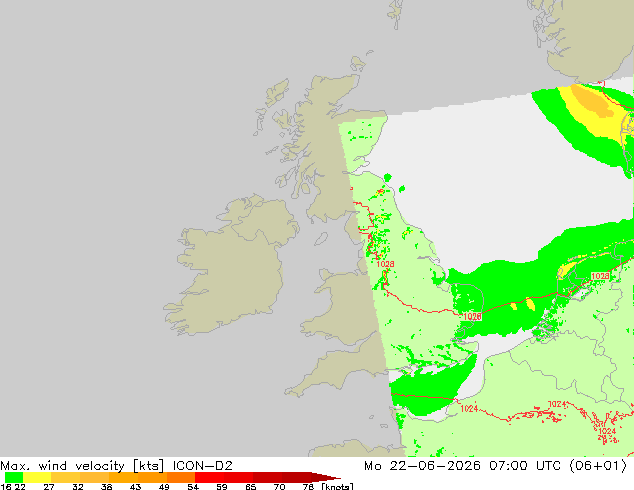Click the time text "07:00 UTC"
Image resolution: width=634 pixels, height=490 pixels.
(524, 466)
